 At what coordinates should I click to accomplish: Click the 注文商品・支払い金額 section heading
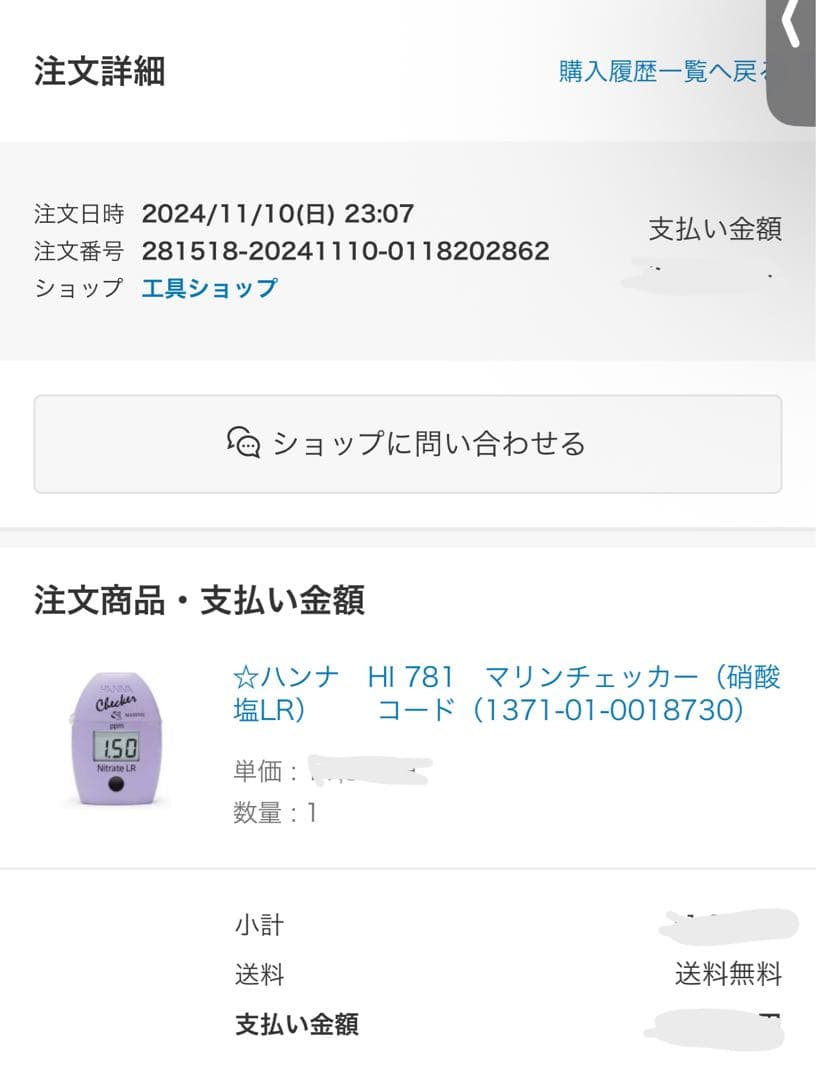(x=200, y=600)
